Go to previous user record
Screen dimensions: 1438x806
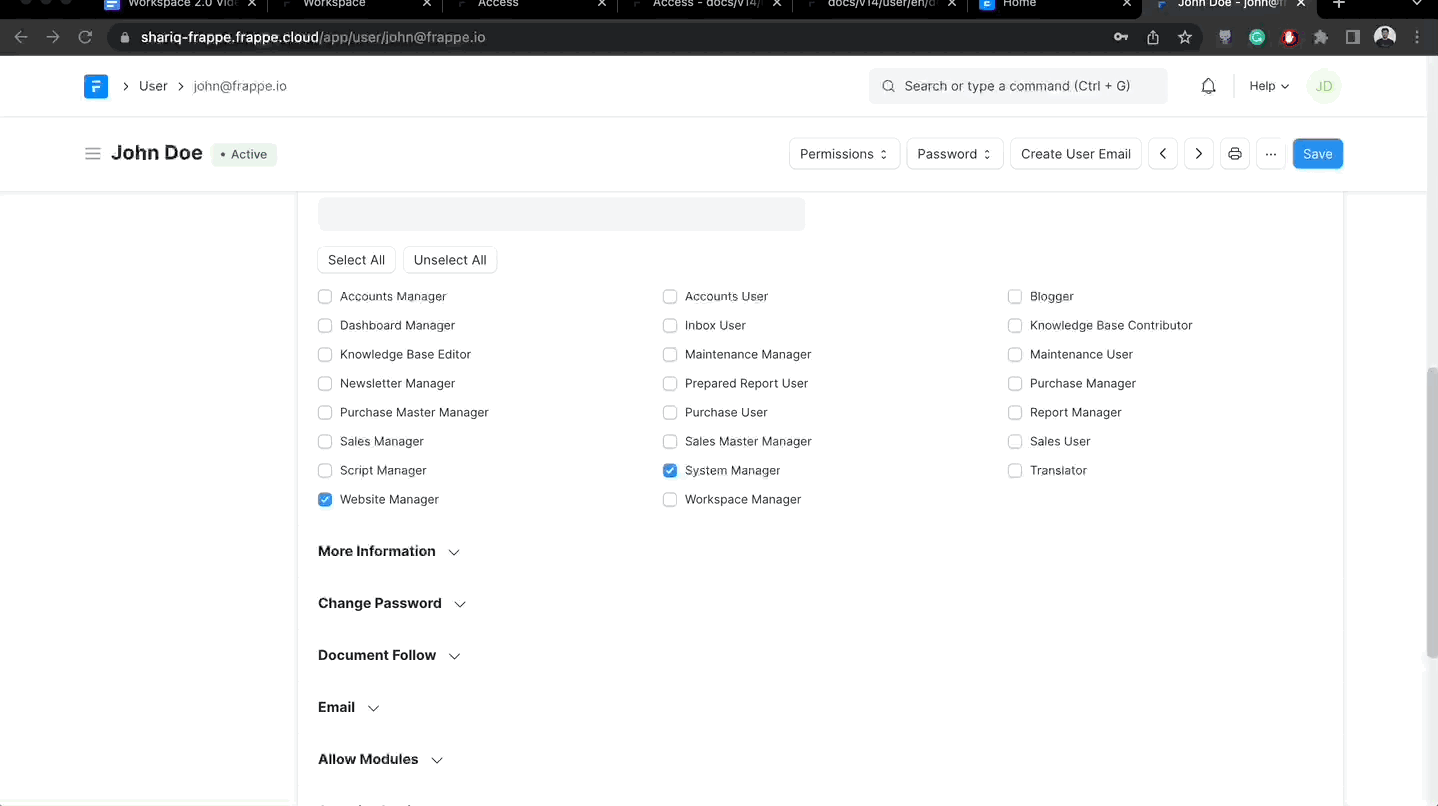click(1163, 154)
